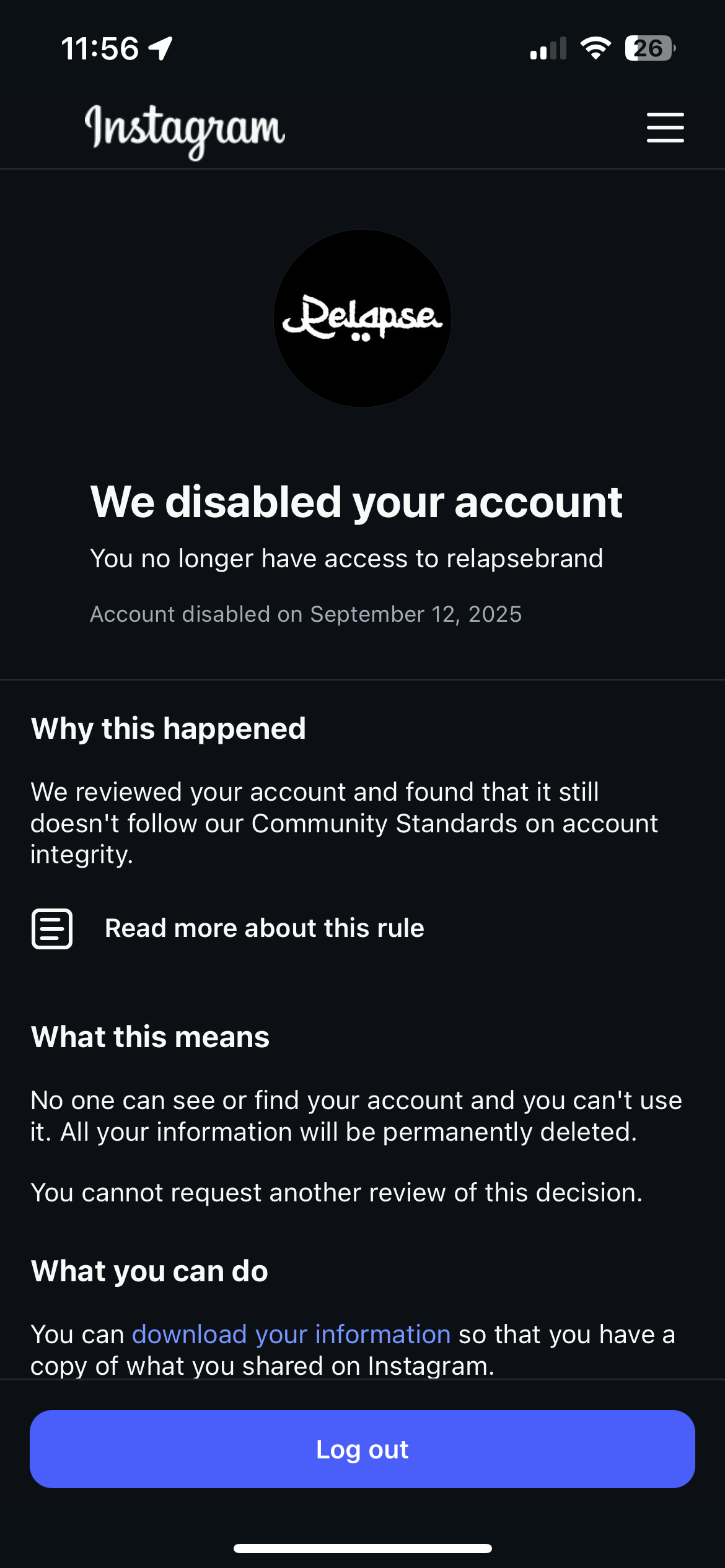
Task: Tap the cellular signal bars
Action: click(x=548, y=49)
